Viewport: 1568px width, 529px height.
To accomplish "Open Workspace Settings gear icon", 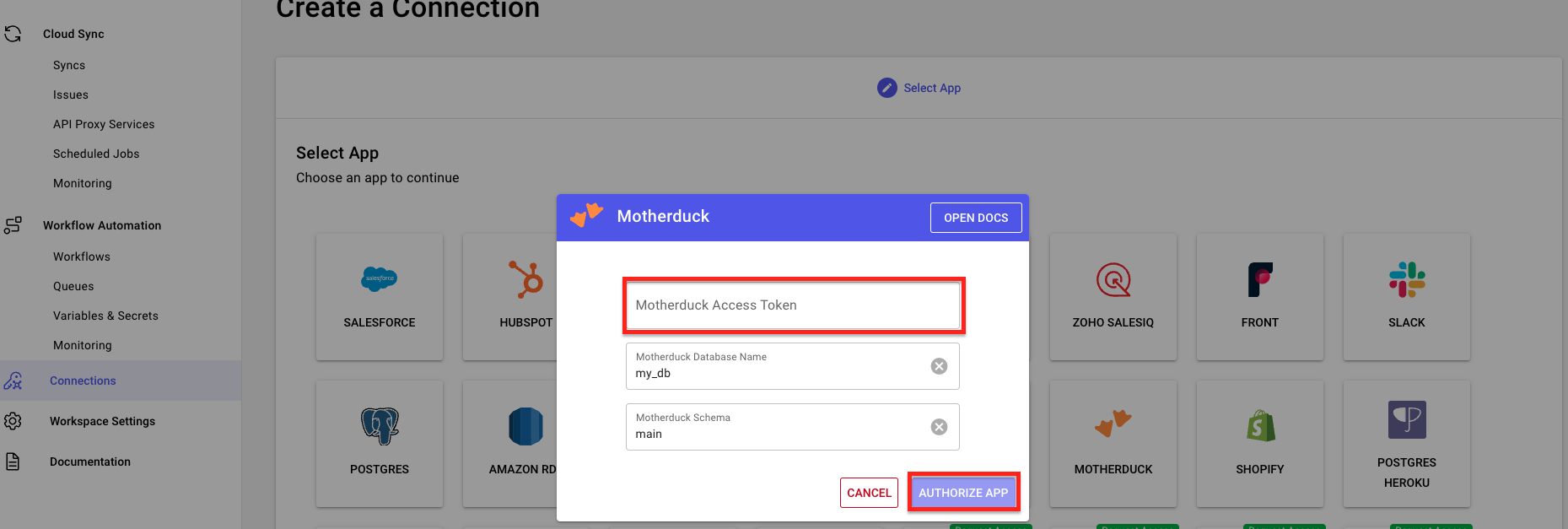I will coord(13,421).
